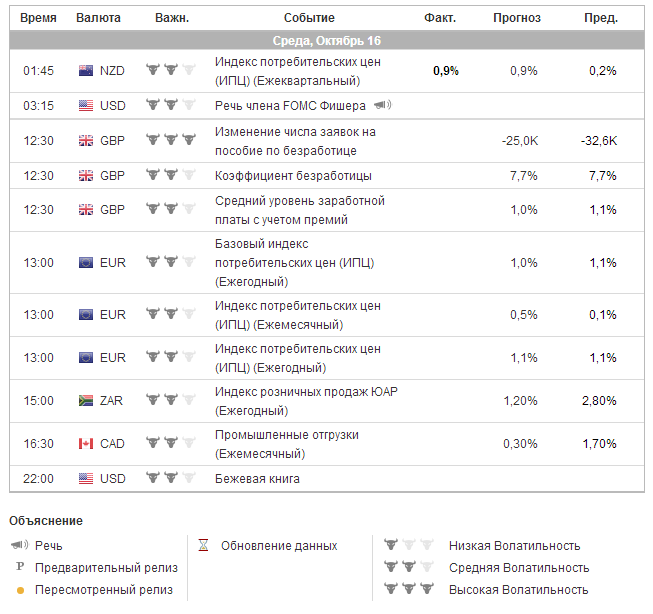
Task: Click the "Событие" column header
Action: (309, 18)
